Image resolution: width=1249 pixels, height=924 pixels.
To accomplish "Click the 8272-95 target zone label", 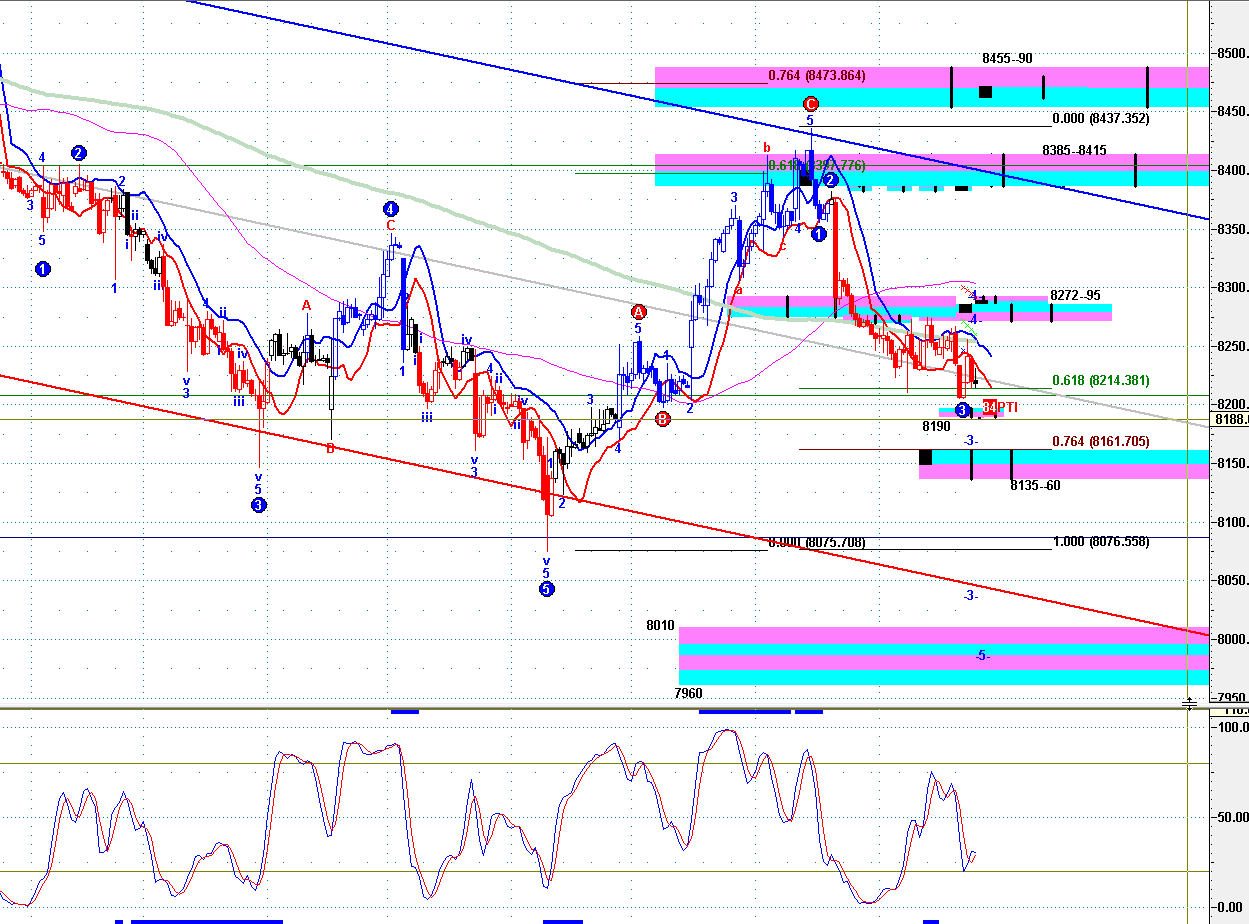I will [1075, 296].
